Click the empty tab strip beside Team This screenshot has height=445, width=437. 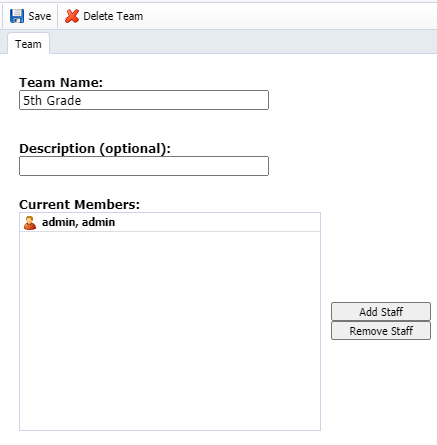point(243,42)
